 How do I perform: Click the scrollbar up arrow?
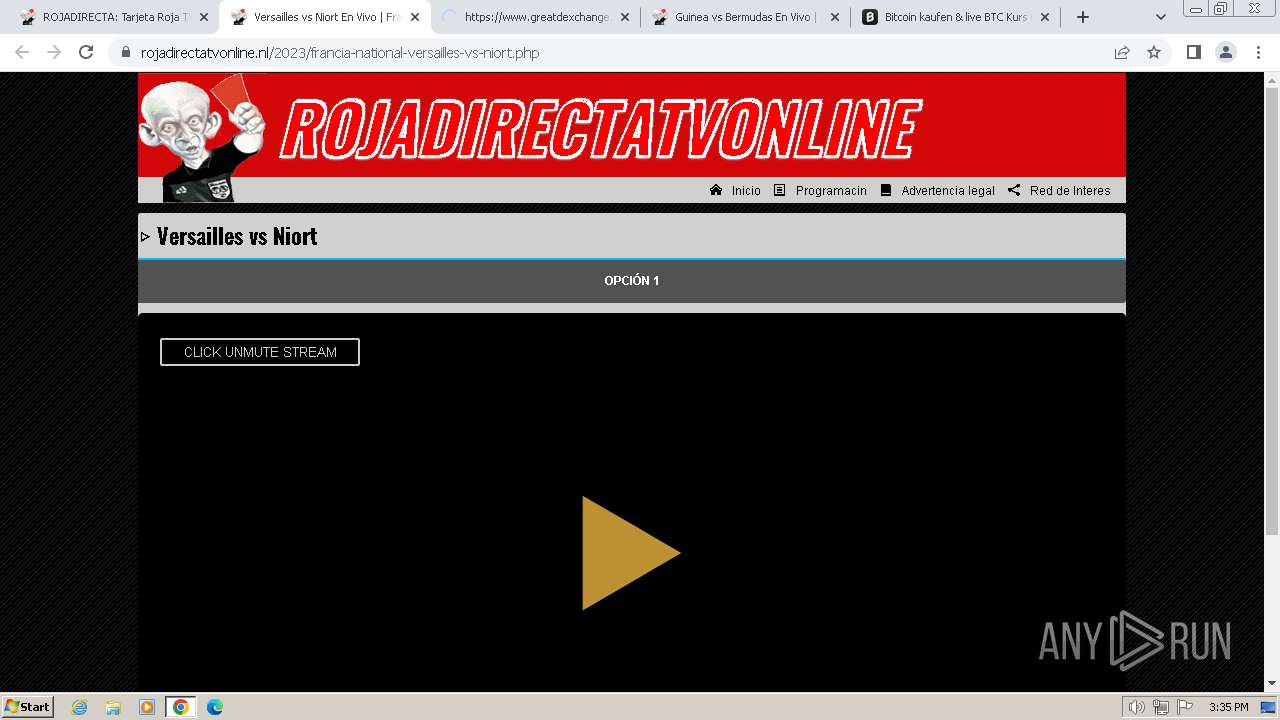(x=1272, y=80)
